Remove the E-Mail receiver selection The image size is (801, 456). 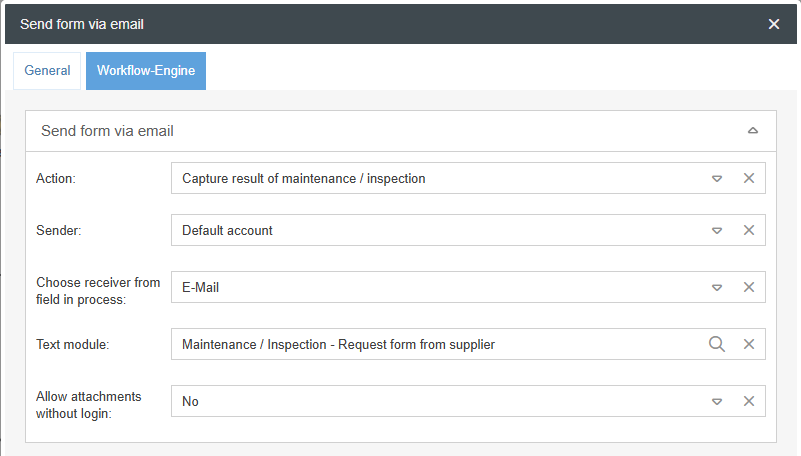(748, 287)
